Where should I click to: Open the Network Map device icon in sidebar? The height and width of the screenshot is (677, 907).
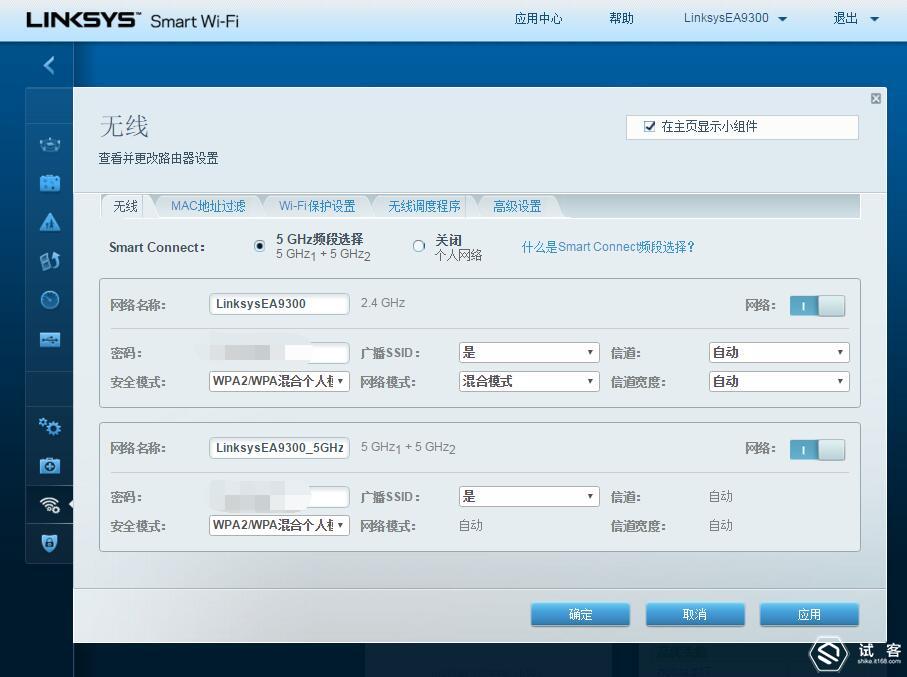pyautogui.click(x=48, y=143)
